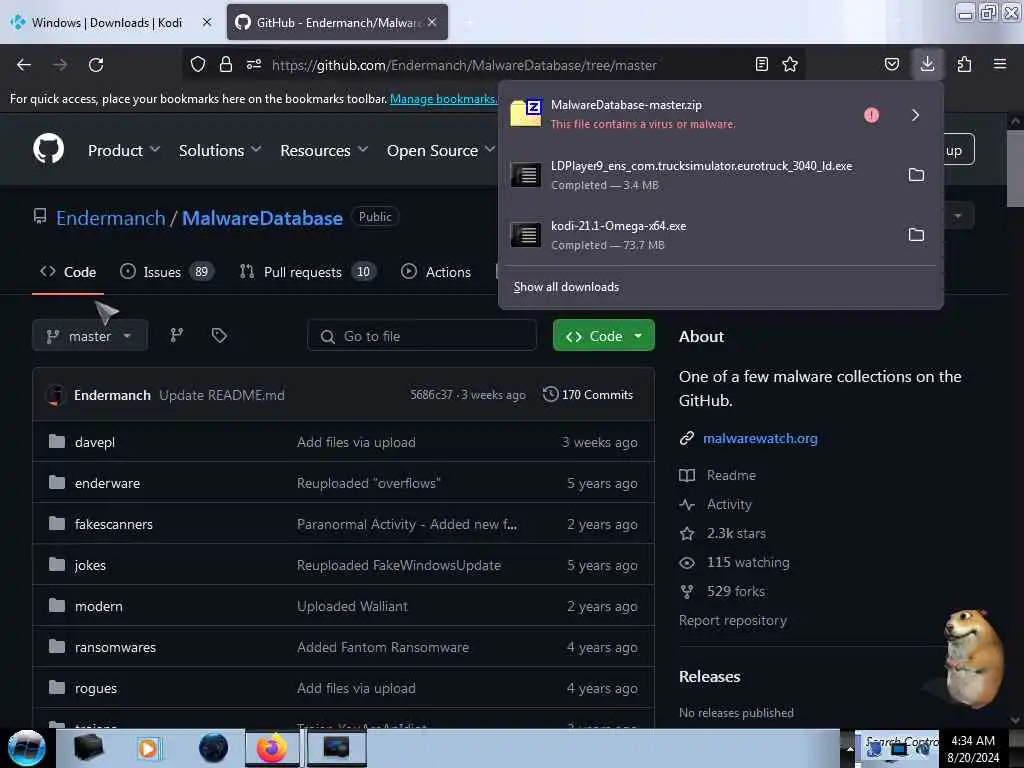Open site permissions icon in address bar
This screenshot has height=768, width=1024.
[254, 64]
